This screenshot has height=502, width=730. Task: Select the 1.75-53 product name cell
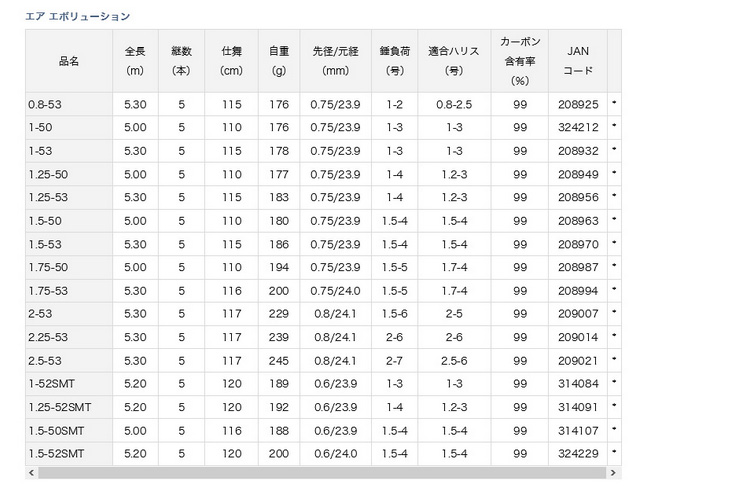tap(45, 291)
